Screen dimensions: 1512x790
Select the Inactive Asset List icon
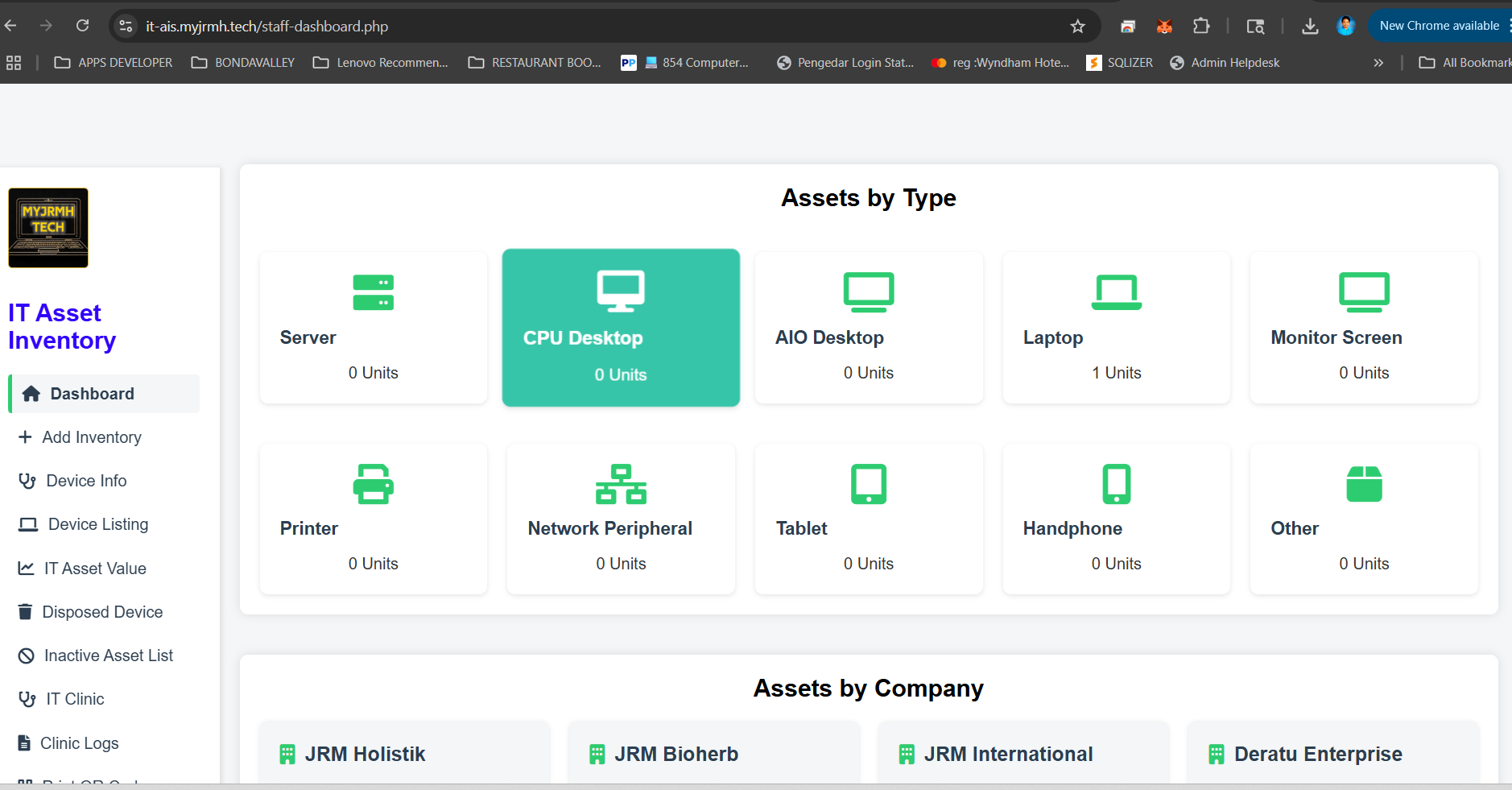27,655
